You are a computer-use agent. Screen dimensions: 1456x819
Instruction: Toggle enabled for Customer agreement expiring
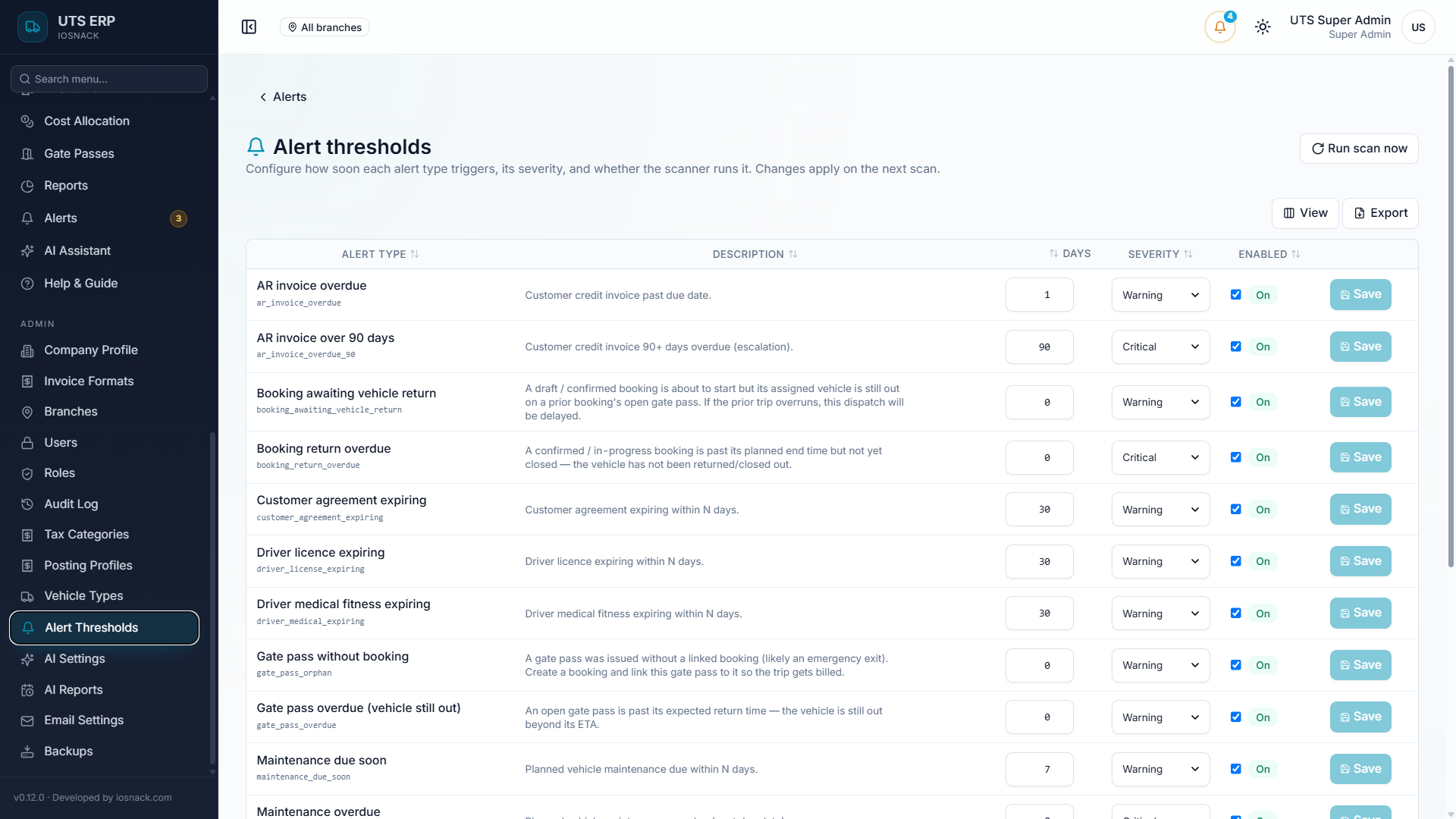tap(1235, 510)
